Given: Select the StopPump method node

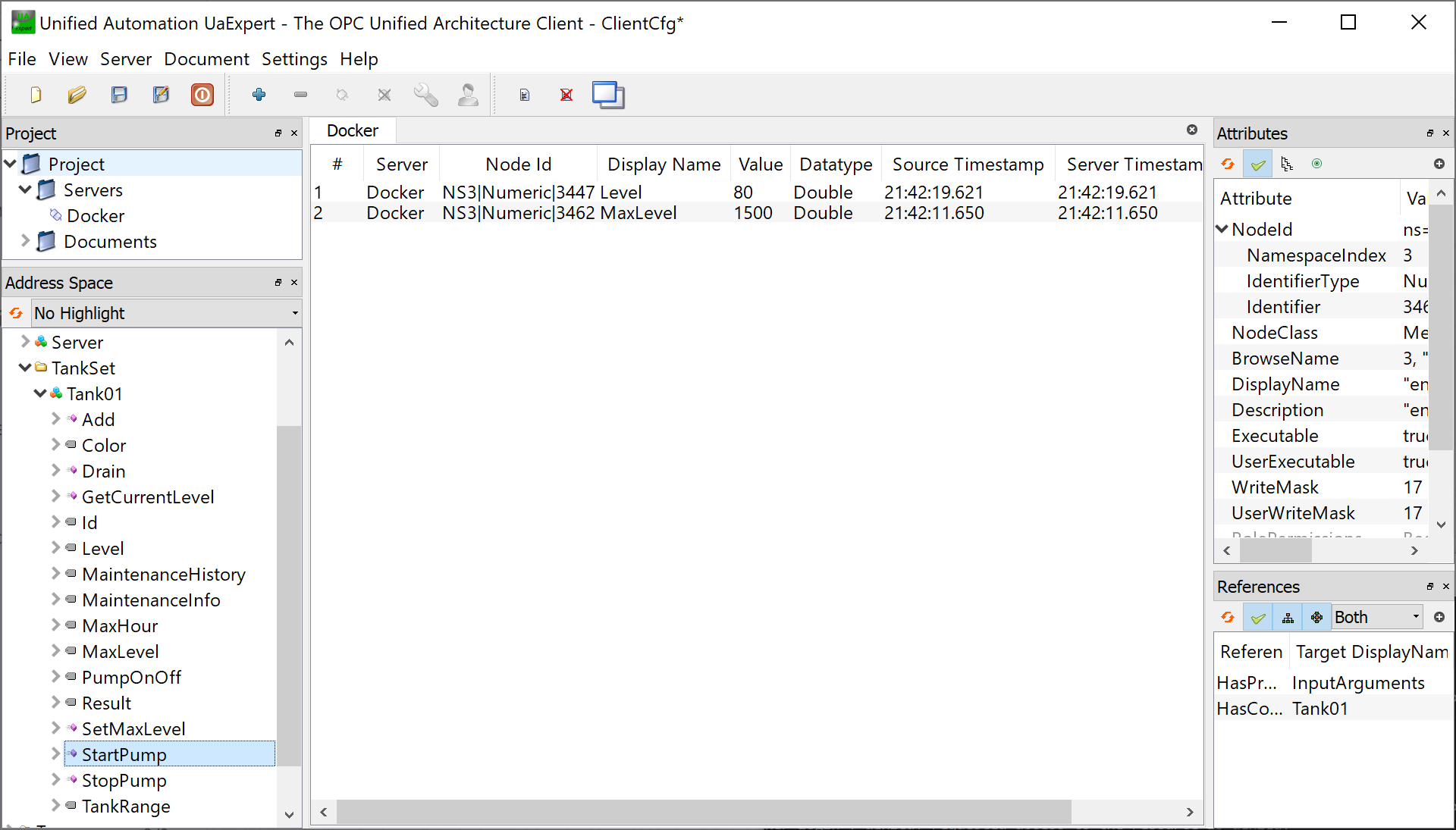Looking at the screenshot, I should [x=124, y=781].
